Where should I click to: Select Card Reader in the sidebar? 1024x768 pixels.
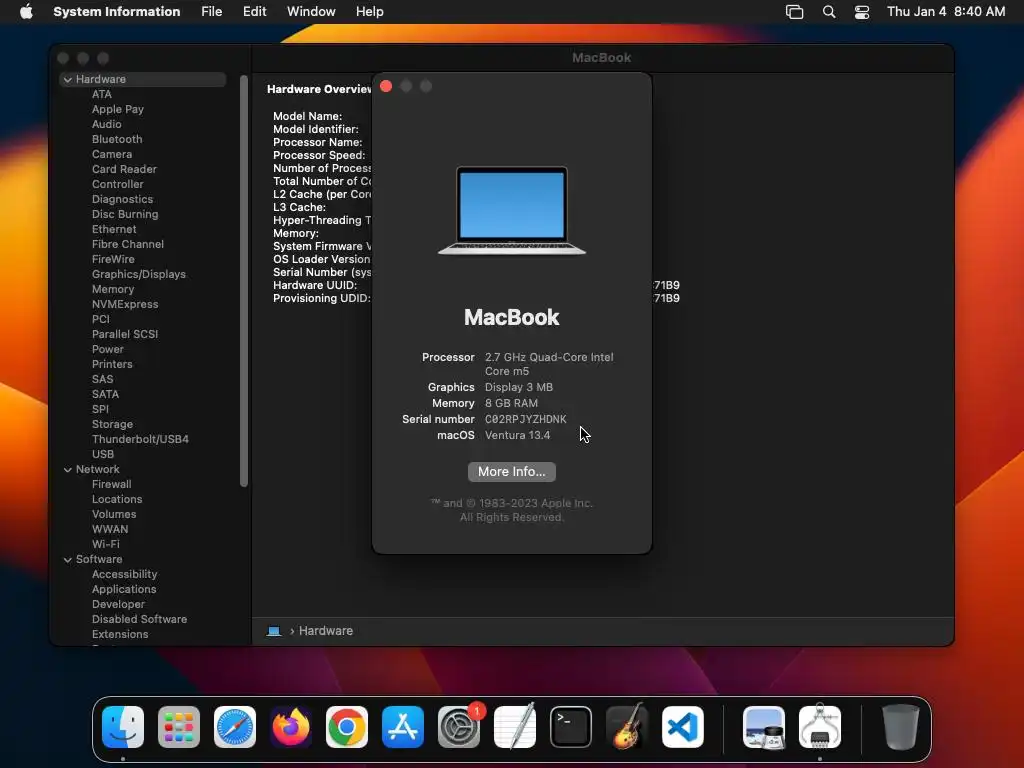click(124, 169)
